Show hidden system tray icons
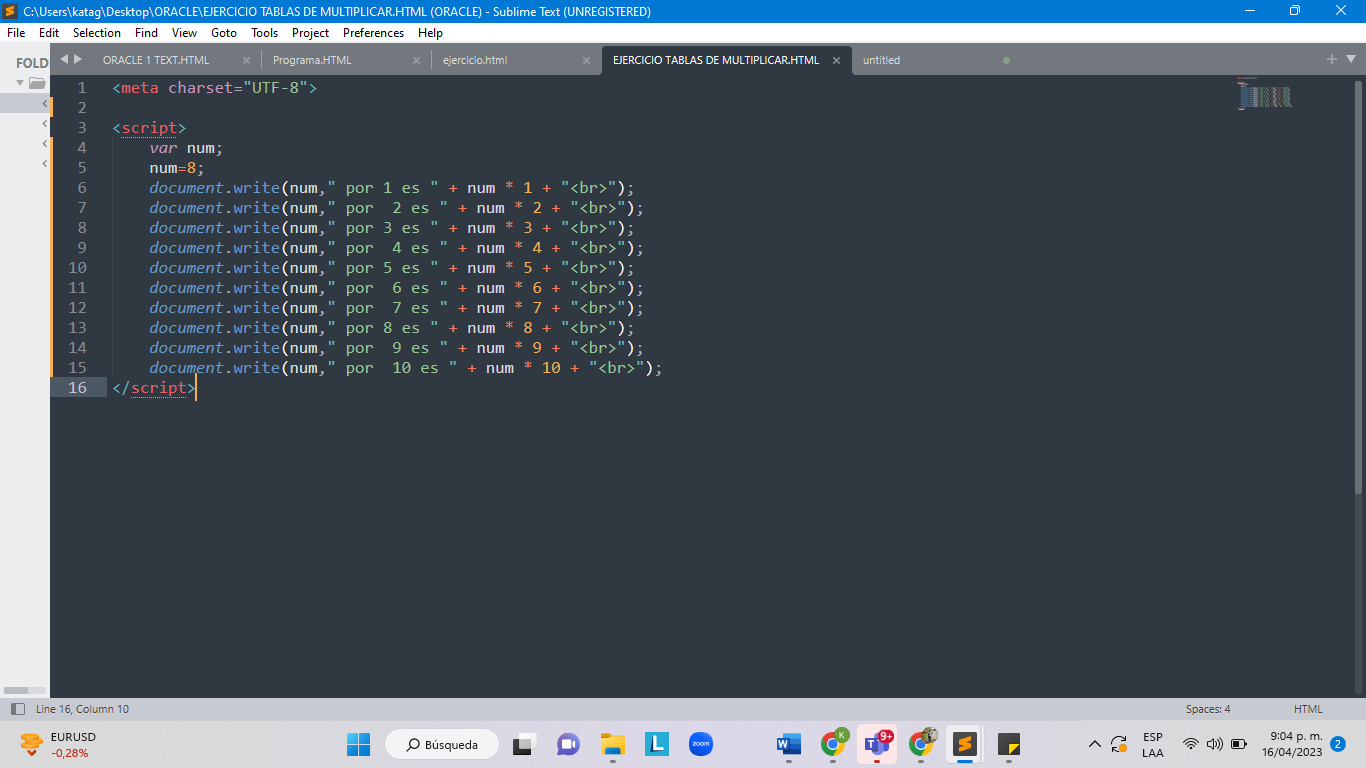 pos(1094,745)
